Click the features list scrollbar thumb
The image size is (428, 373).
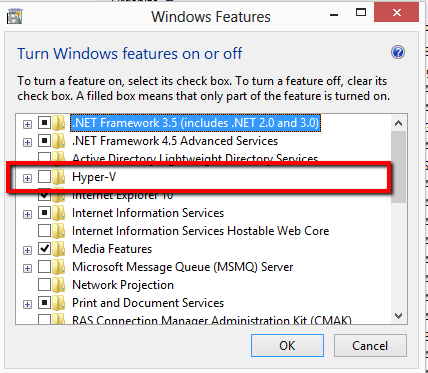tap(398, 167)
